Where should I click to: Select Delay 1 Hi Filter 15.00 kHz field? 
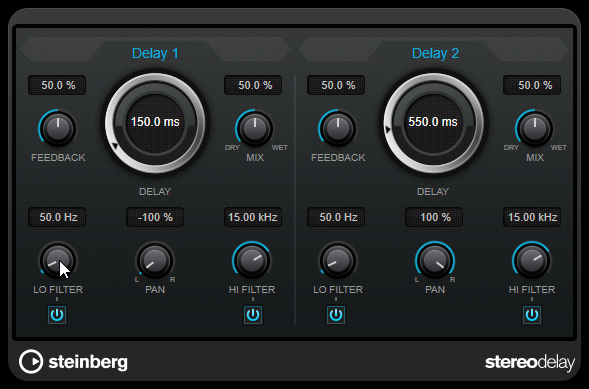point(253,217)
